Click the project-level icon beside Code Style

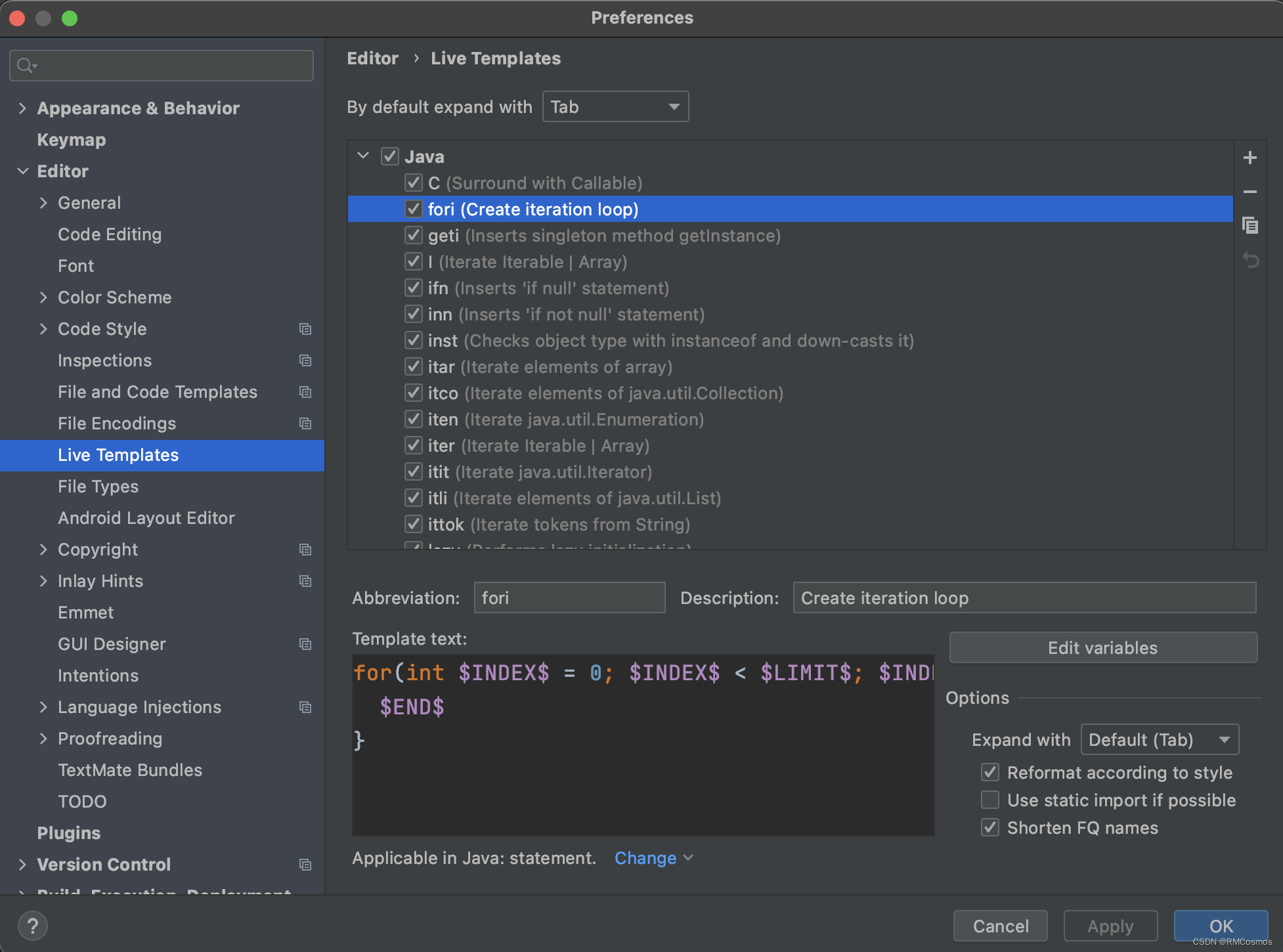(305, 329)
